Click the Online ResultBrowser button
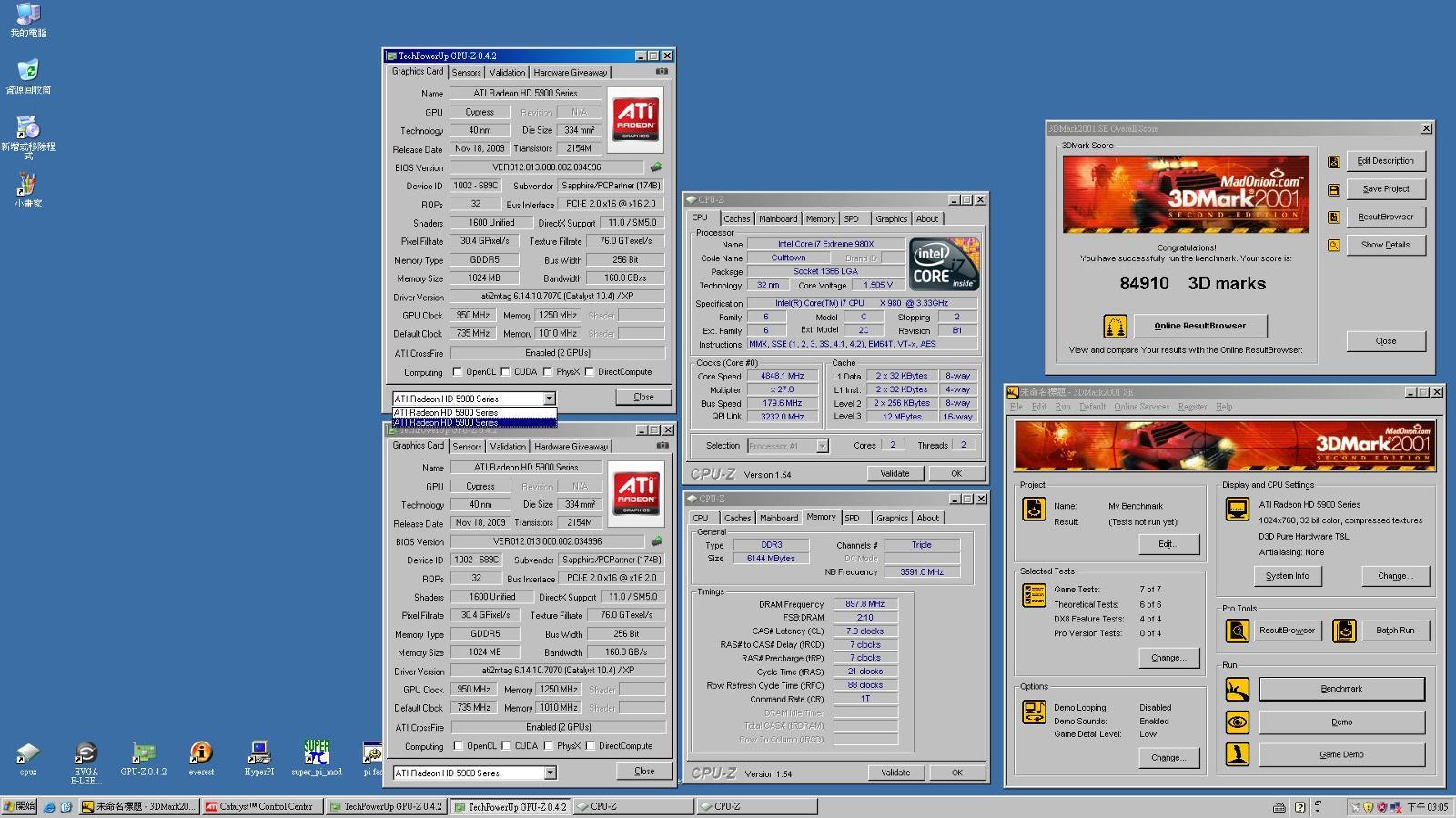Viewport: 1456px width, 818px height. (x=1199, y=326)
